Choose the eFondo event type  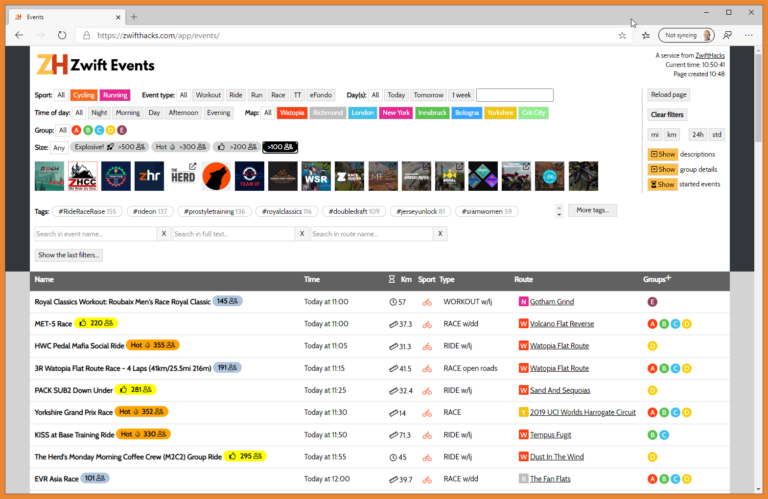(321, 95)
